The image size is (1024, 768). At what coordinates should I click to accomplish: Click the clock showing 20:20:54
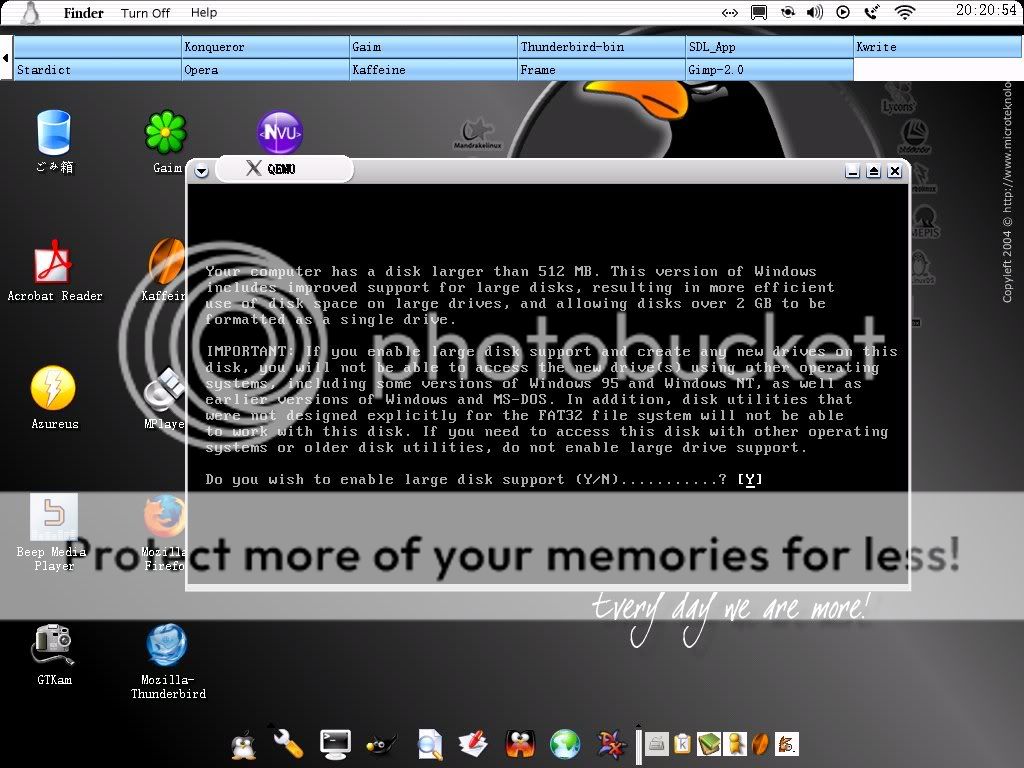click(x=986, y=10)
